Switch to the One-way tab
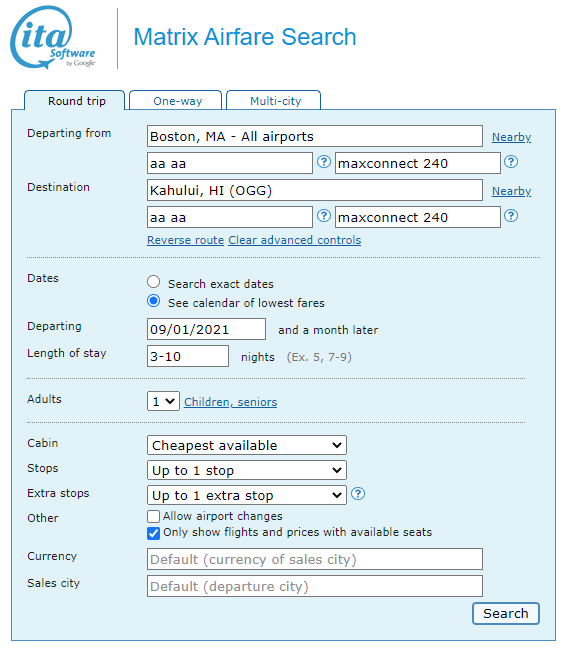This screenshot has height=671, width=565. [178, 101]
